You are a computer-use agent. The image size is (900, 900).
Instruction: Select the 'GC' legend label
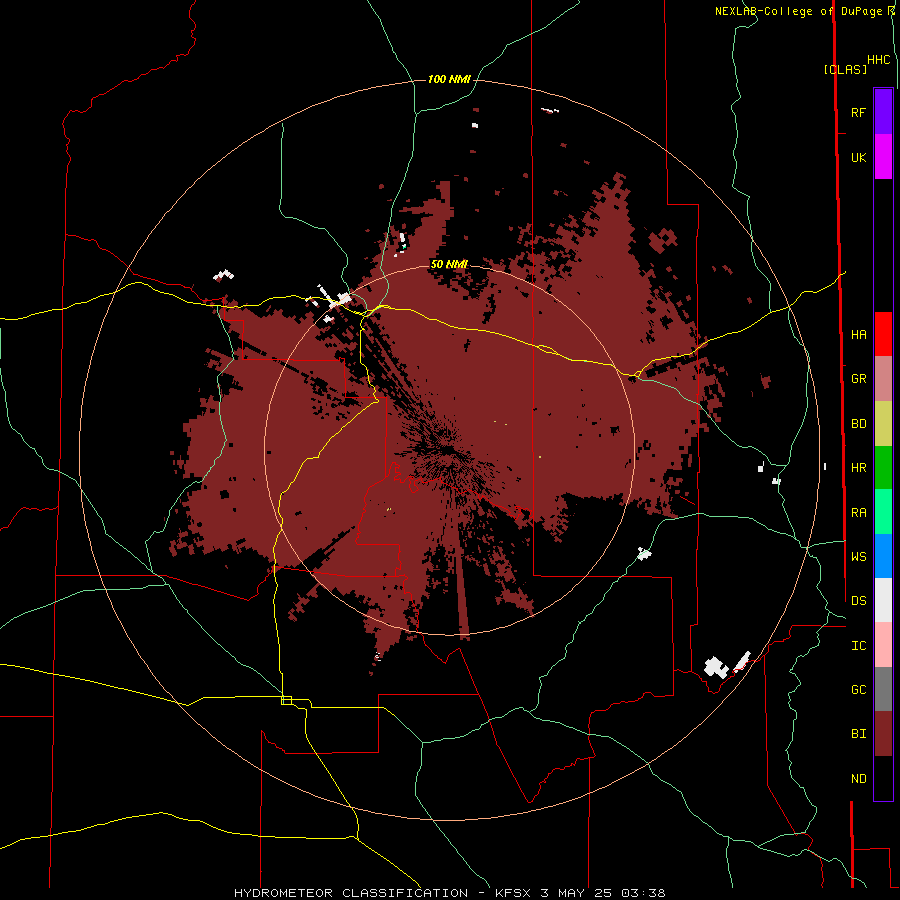858,690
